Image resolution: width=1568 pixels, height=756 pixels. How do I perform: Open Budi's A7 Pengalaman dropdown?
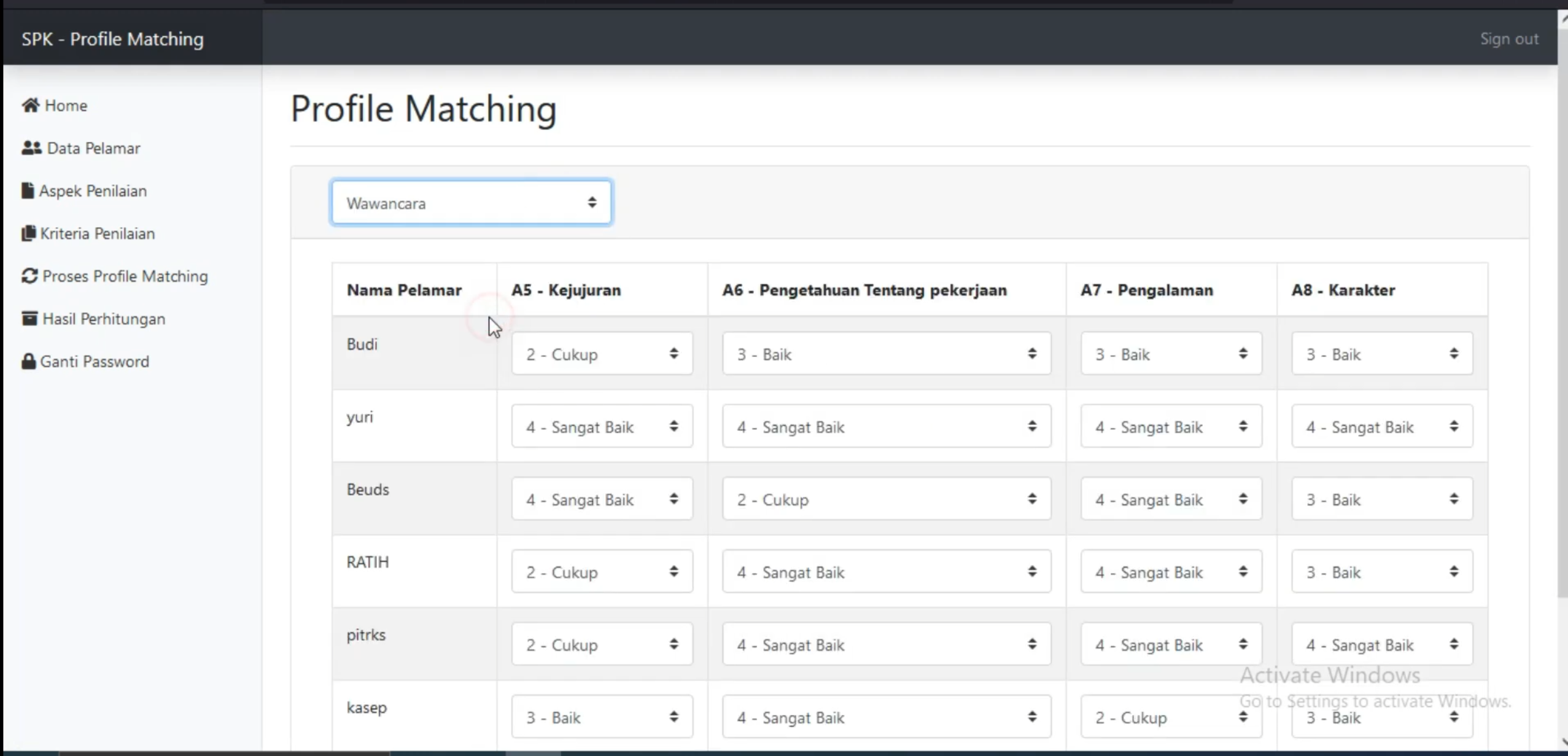(1171, 354)
